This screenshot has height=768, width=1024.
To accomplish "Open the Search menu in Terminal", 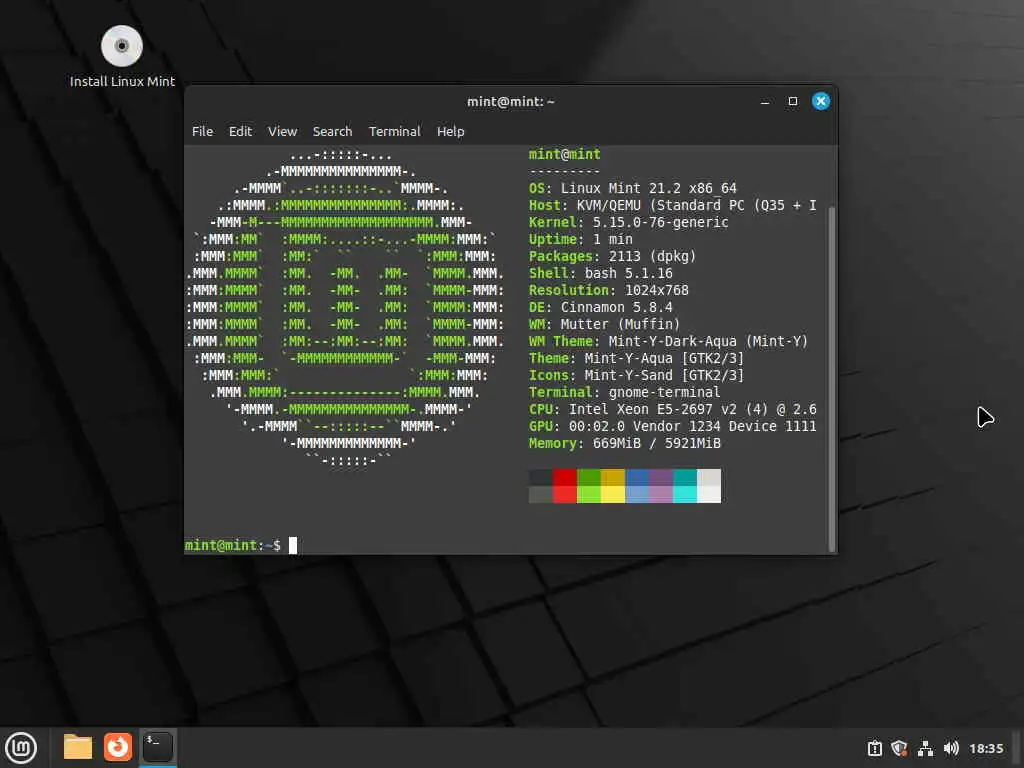I will 332,131.
